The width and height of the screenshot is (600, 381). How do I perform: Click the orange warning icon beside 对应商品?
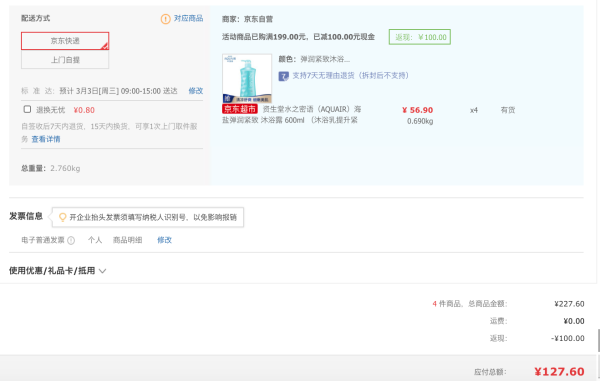coord(165,19)
